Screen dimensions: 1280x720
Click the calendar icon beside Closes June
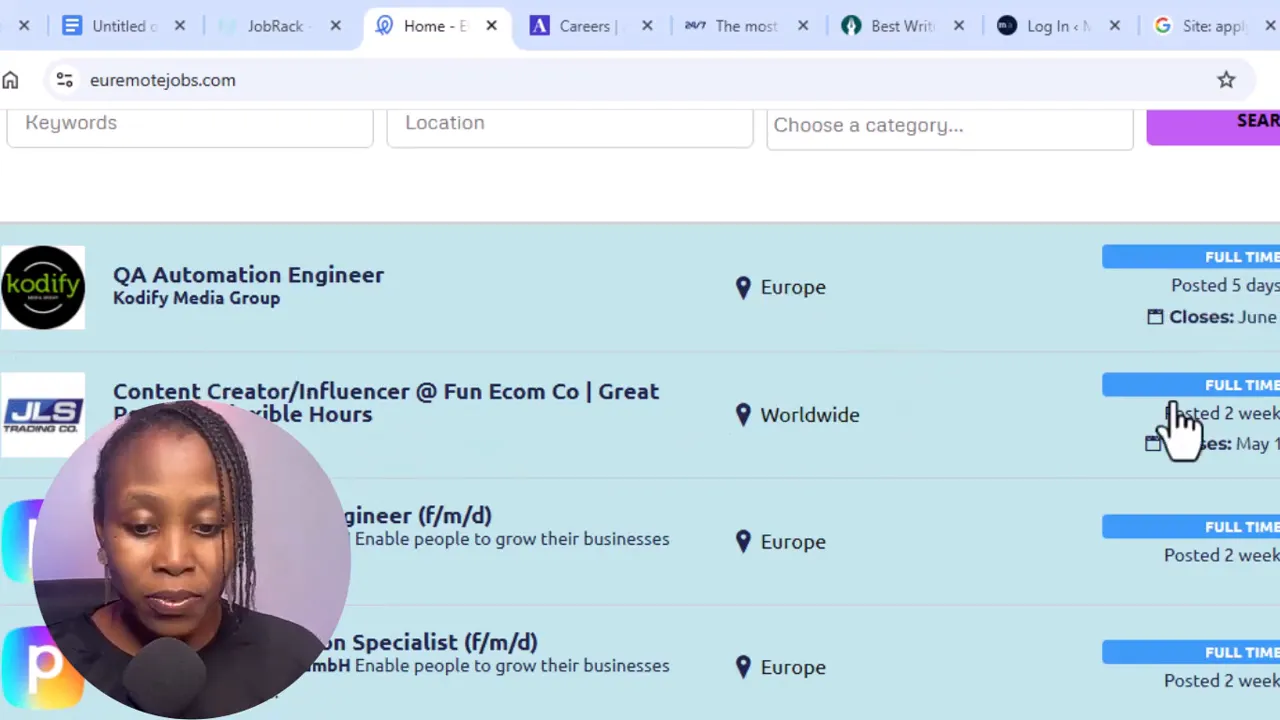1155,317
